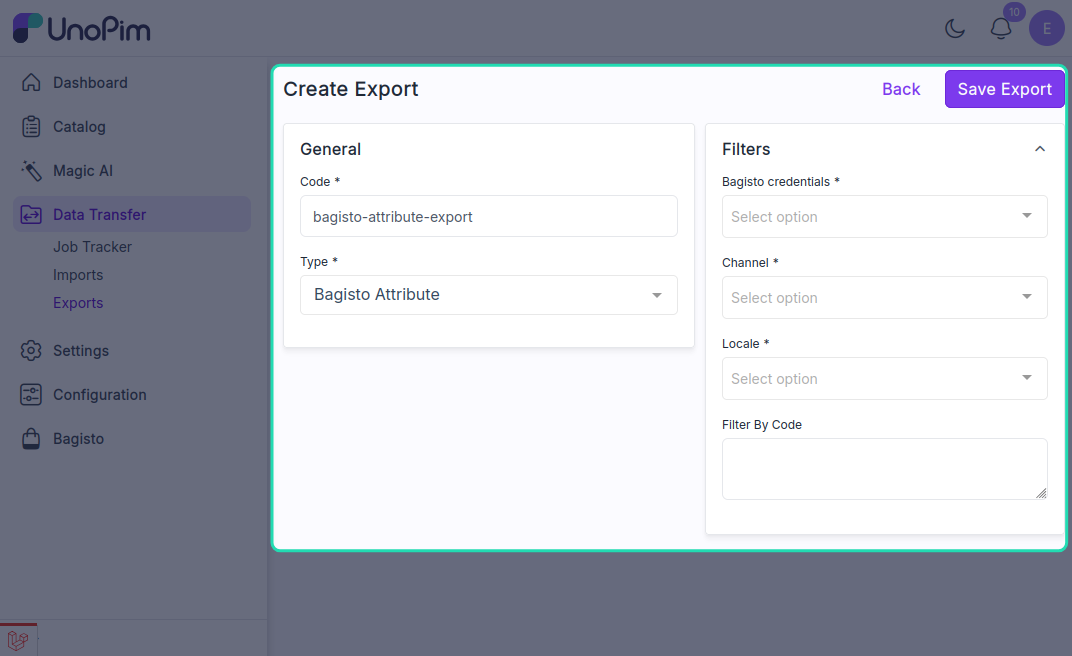The width and height of the screenshot is (1072, 656).
Task: Click Bagisto credentials dropdown arrow
Action: click(x=1027, y=215)
